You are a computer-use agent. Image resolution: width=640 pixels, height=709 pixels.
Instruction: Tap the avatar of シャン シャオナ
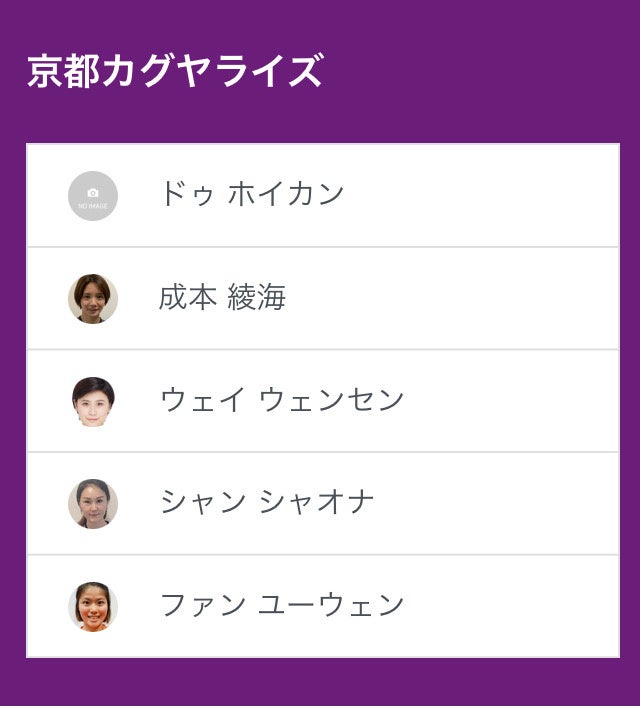pyautogui.click(x=93, y=503)
